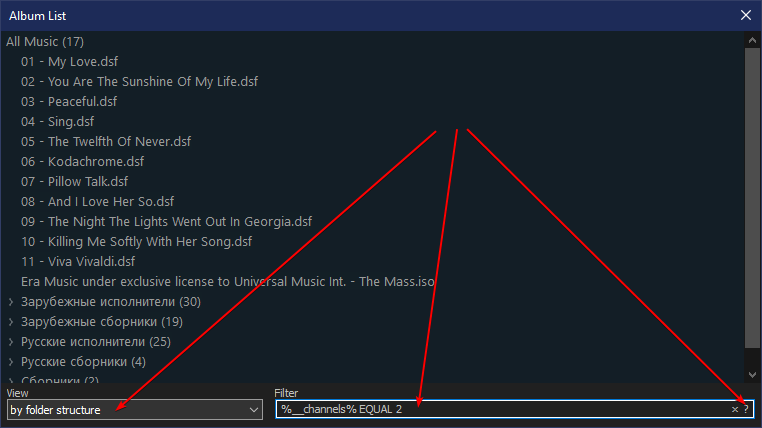Expand the Русские сборники folder
762x428 pixels.
point(11,361)
